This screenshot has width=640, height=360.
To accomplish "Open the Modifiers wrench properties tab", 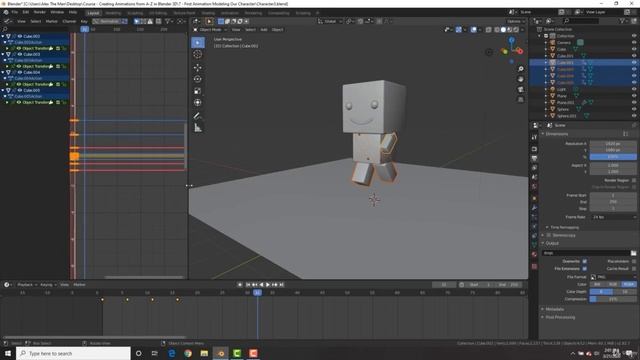I will (534, 208).
